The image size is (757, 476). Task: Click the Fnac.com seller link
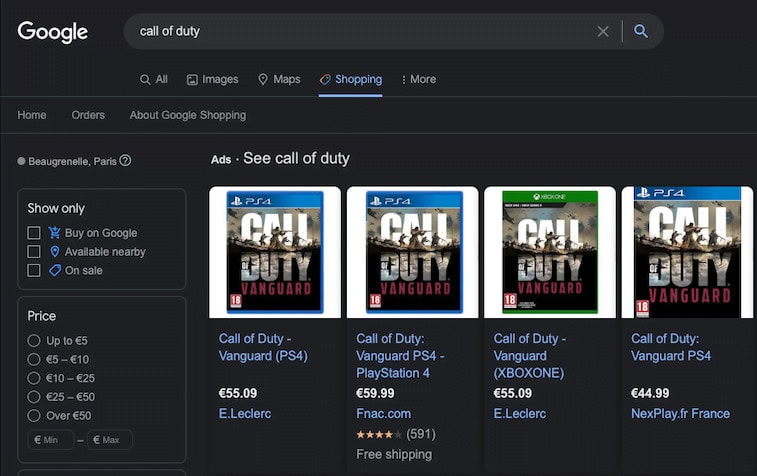coord(383,414)
